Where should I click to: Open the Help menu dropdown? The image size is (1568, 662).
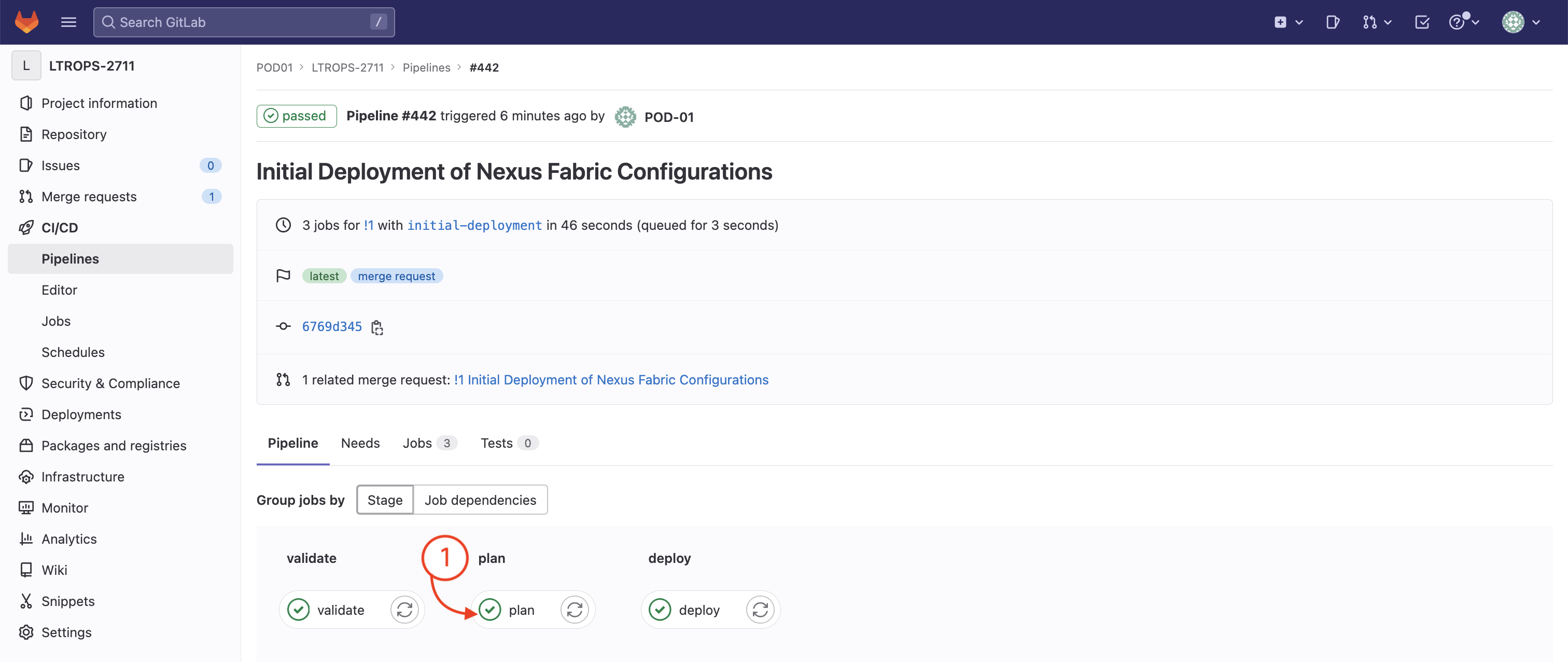1463,22
